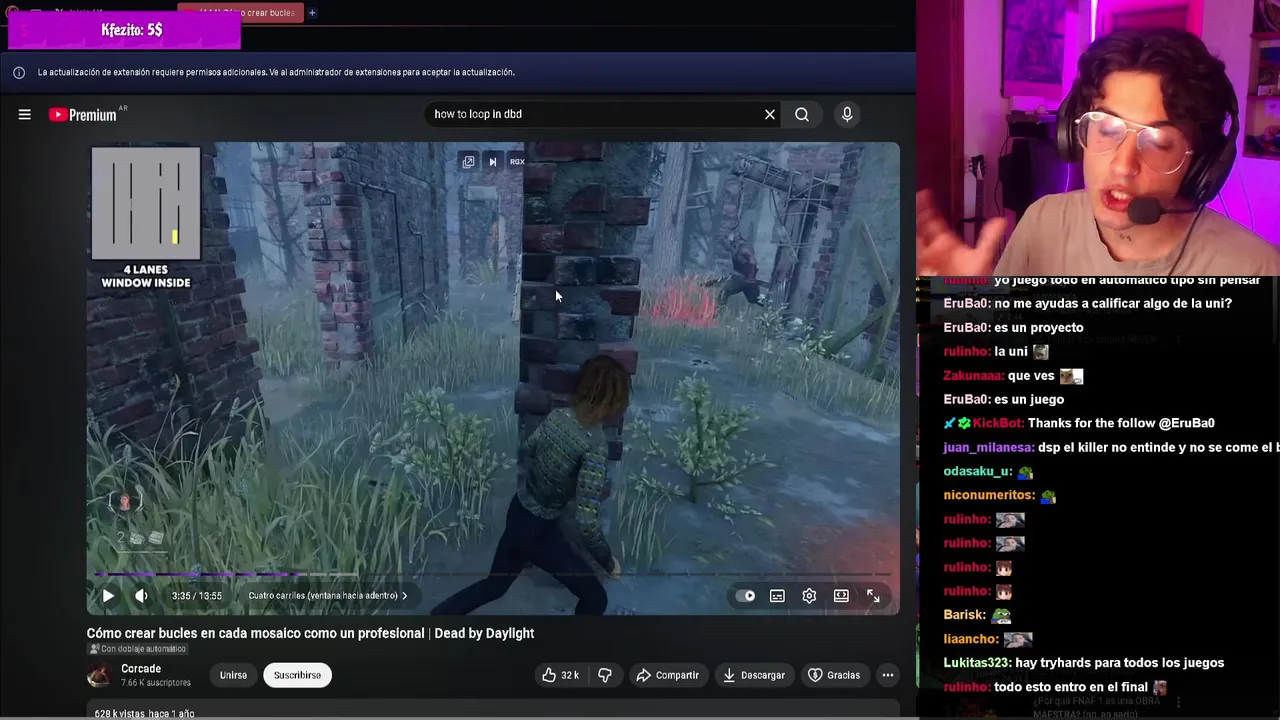Screen dimensions: 1280x720
Task: Start voice search with microphone icon
Action: [x=847, y=114]
